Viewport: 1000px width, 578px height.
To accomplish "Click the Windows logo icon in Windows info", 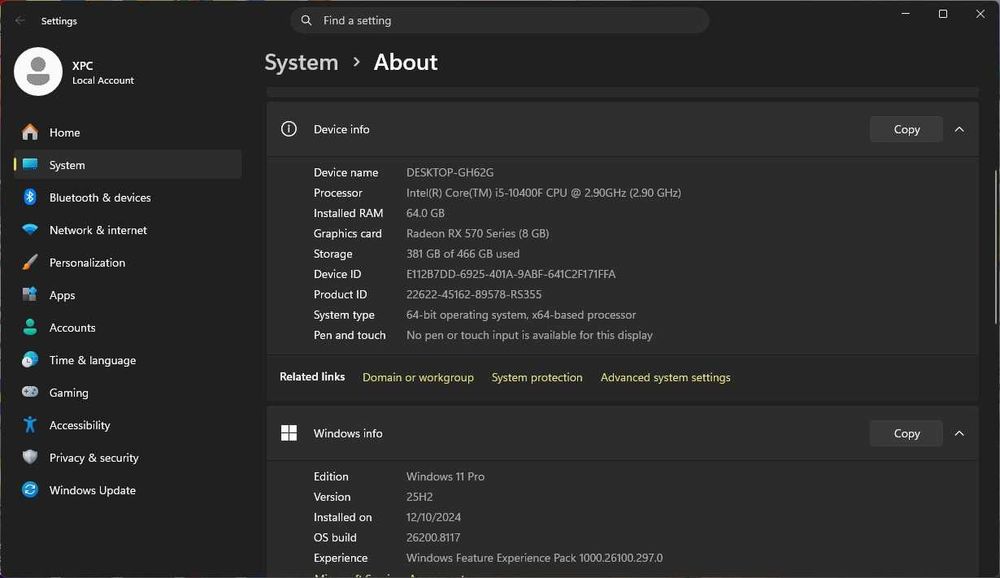I will 289,433.
